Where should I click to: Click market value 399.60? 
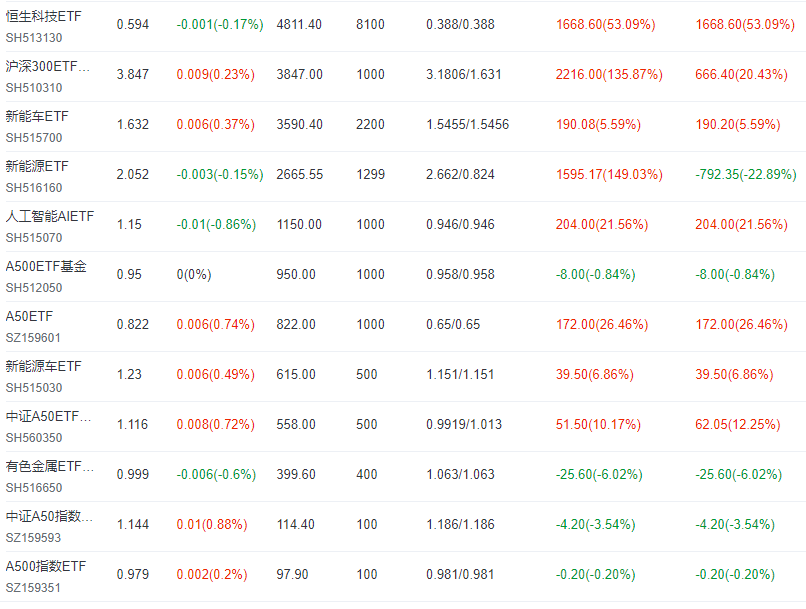pos(296,474)
